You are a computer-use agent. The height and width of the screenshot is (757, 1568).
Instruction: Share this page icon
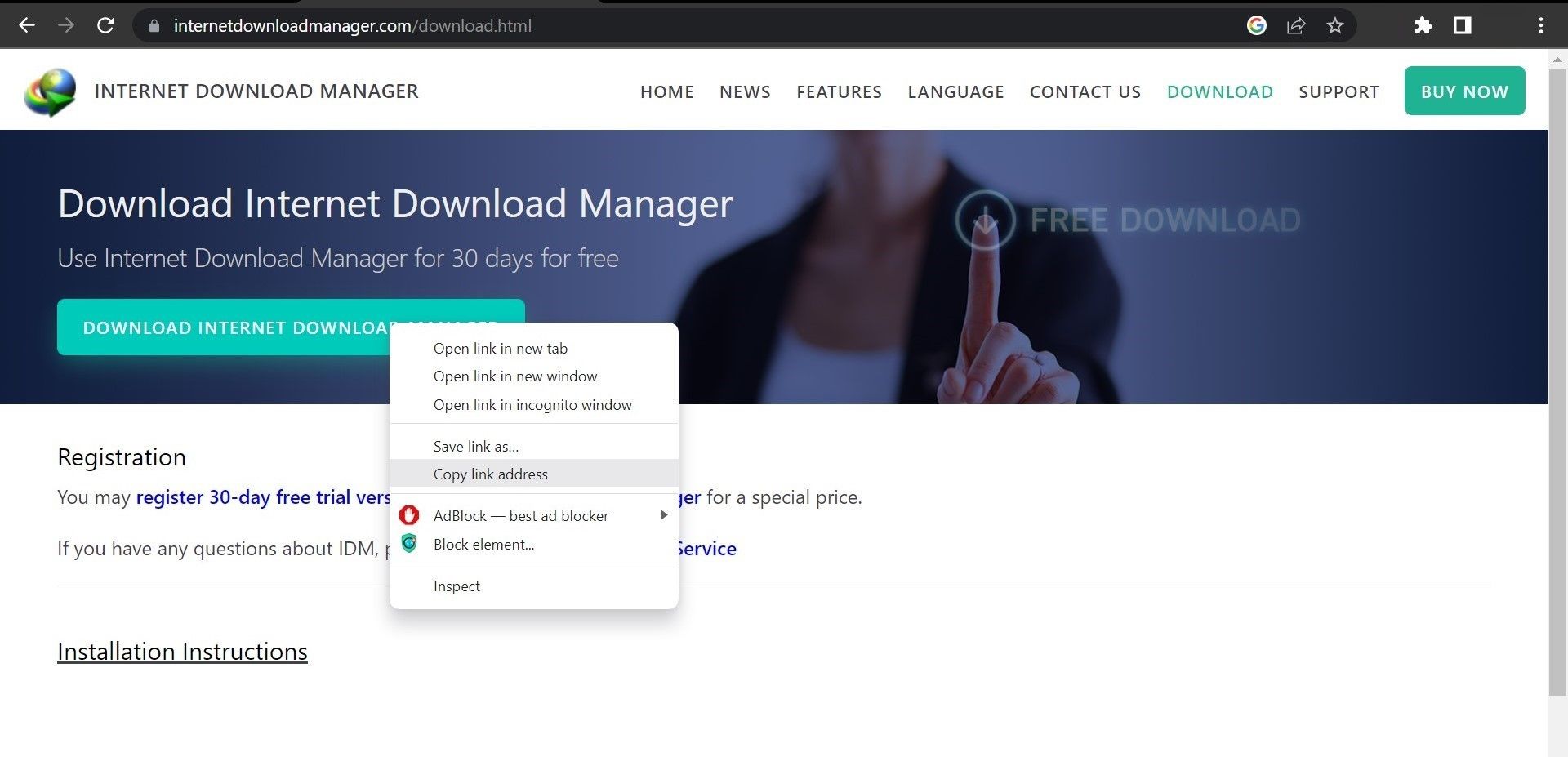pos(1296,25)
